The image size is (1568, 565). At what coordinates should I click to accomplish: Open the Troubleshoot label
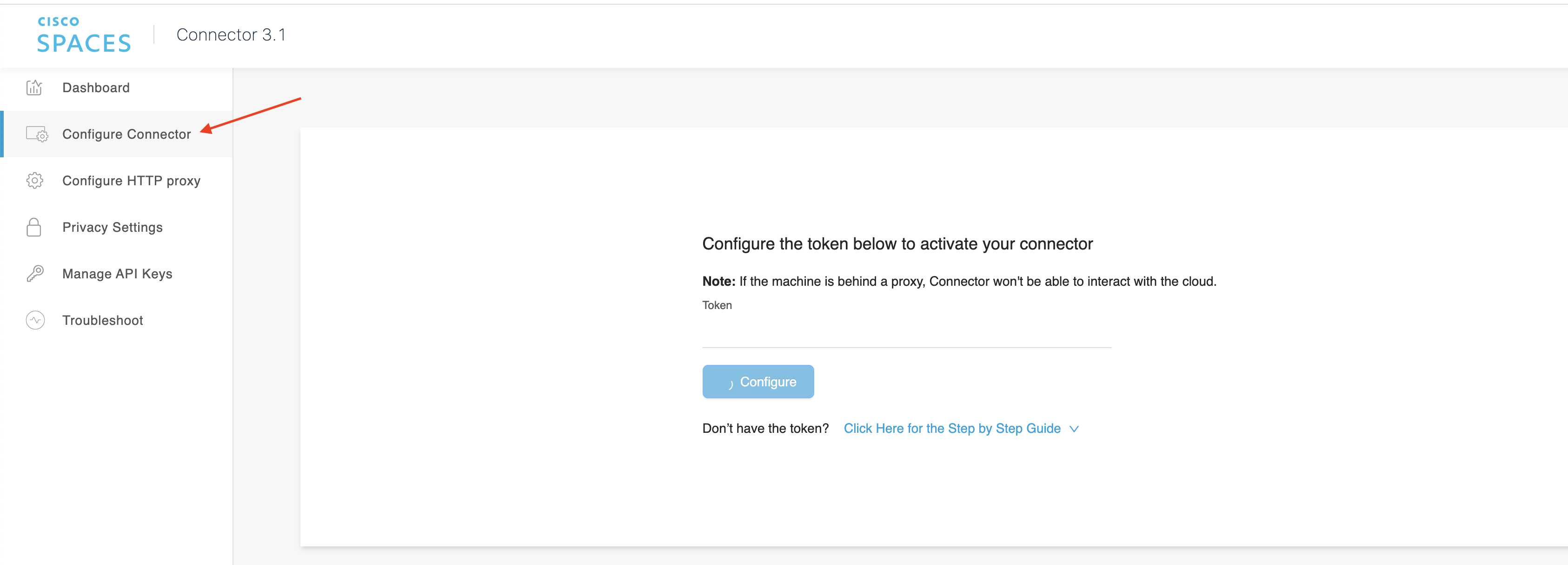tap(102, 321)
